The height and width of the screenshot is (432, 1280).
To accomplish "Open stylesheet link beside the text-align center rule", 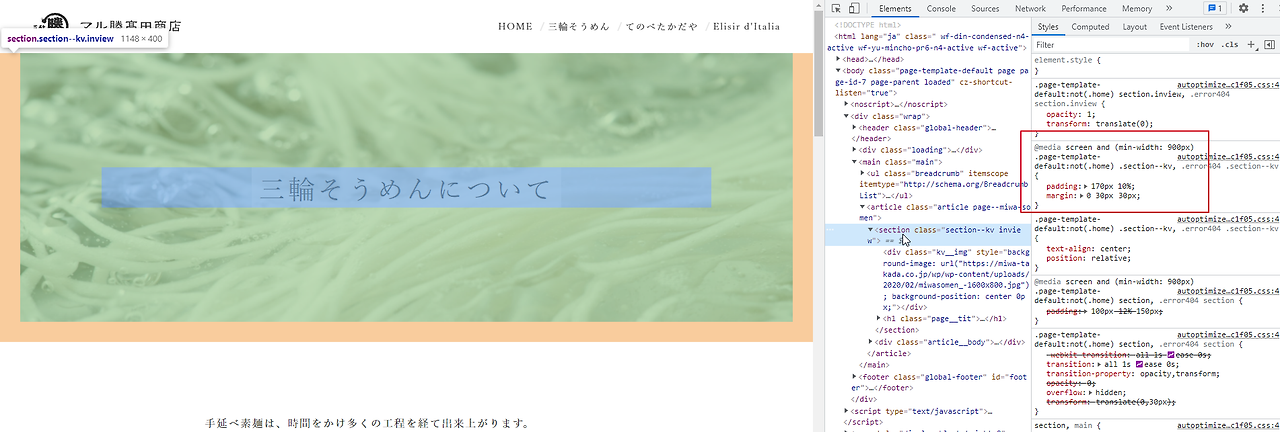I will [x=1228, y=219].
